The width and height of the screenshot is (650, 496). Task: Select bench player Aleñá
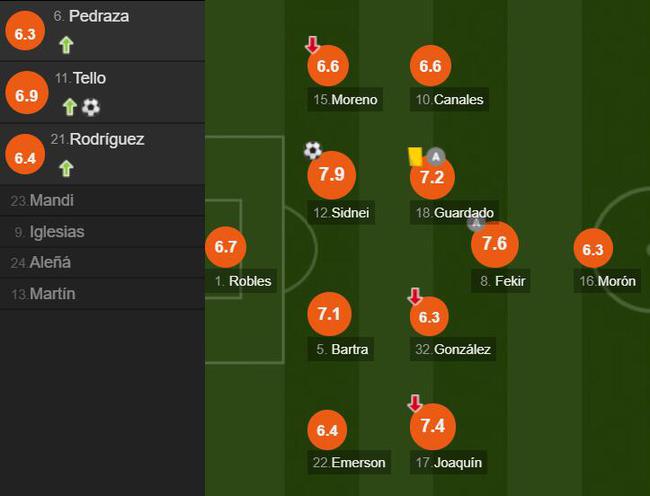50,262
